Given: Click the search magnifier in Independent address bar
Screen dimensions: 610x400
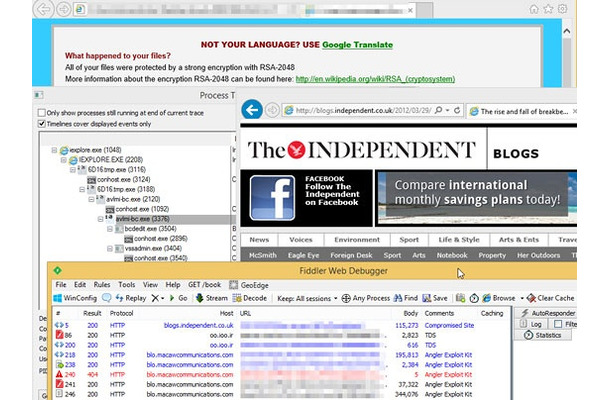Looking at the screenshot, I should point(438,111).
